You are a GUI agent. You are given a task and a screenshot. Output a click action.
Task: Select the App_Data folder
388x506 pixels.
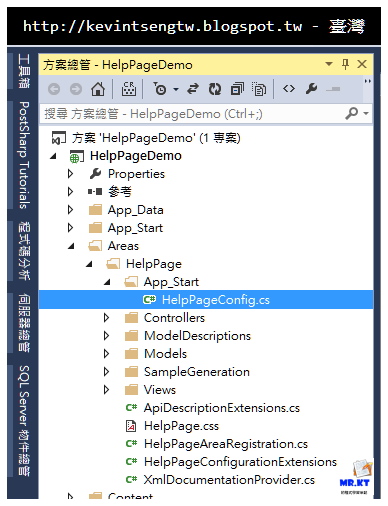pos(135,210)
